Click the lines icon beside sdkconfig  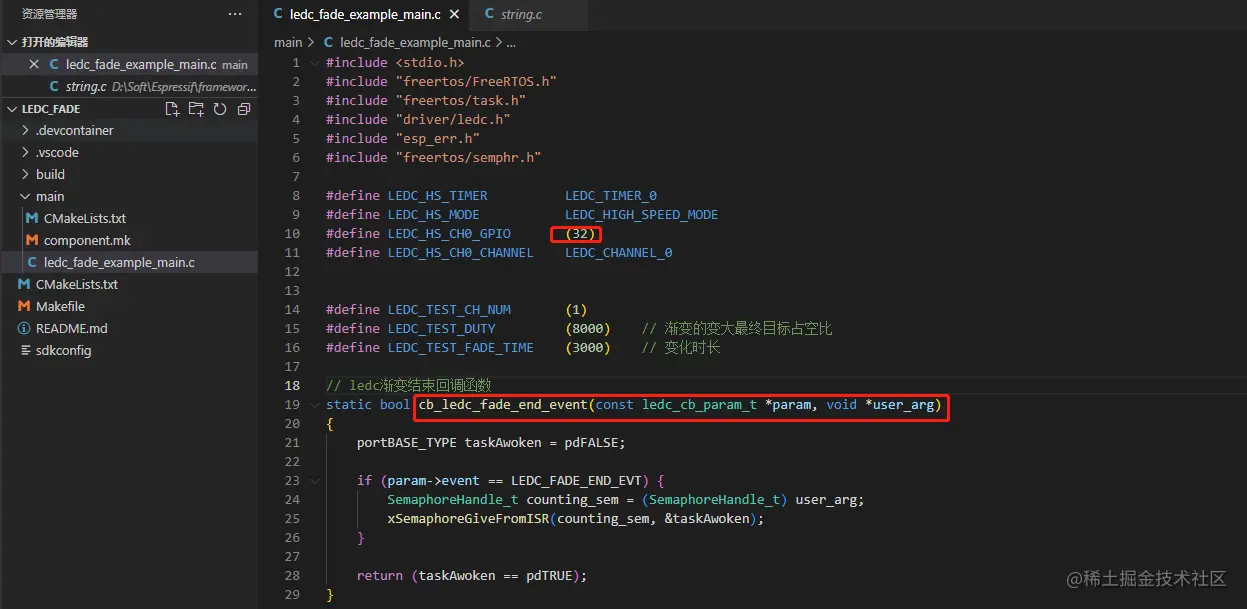(24, 351)
